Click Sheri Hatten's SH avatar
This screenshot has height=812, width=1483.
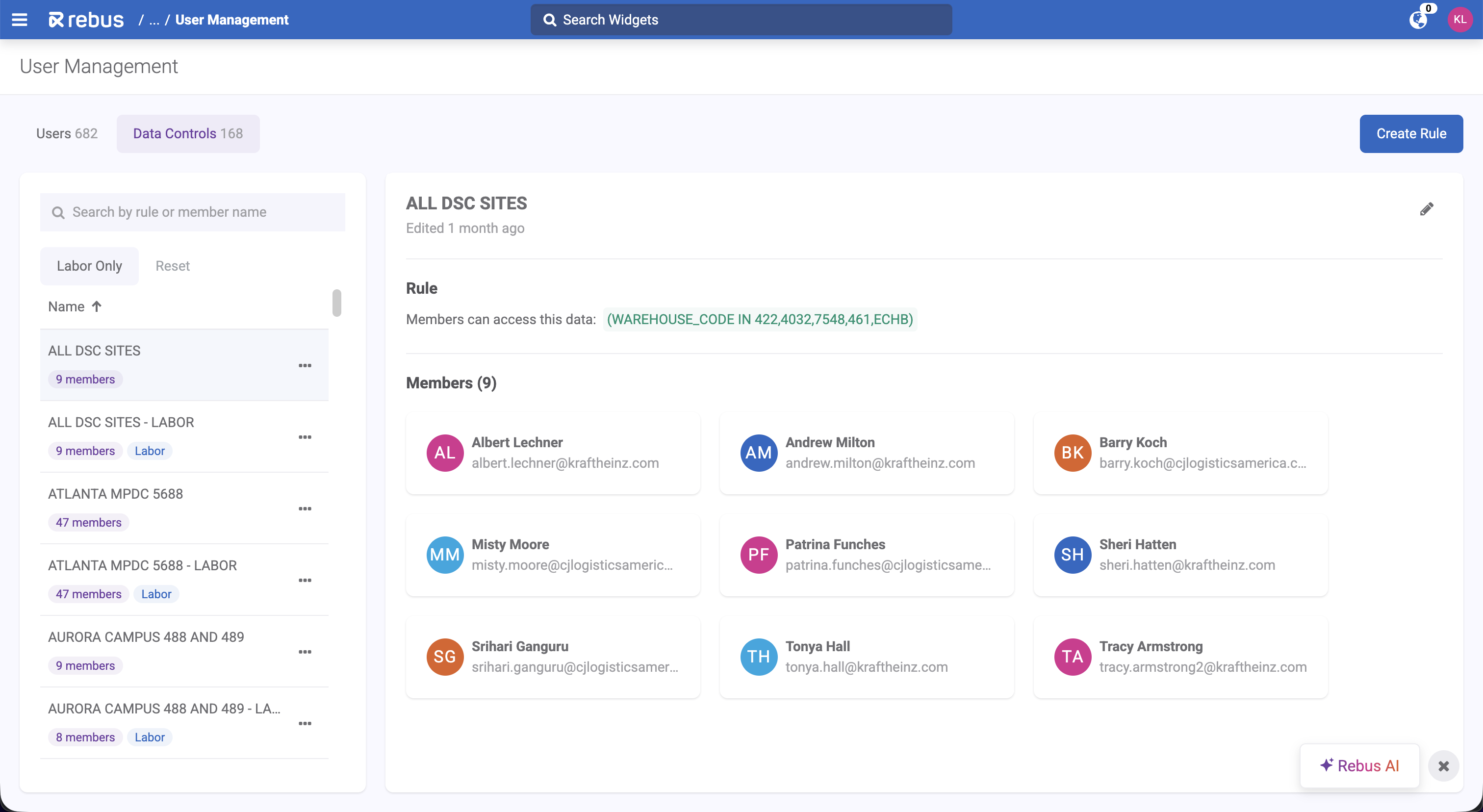pyautogui.click(x=1073, y=555)
